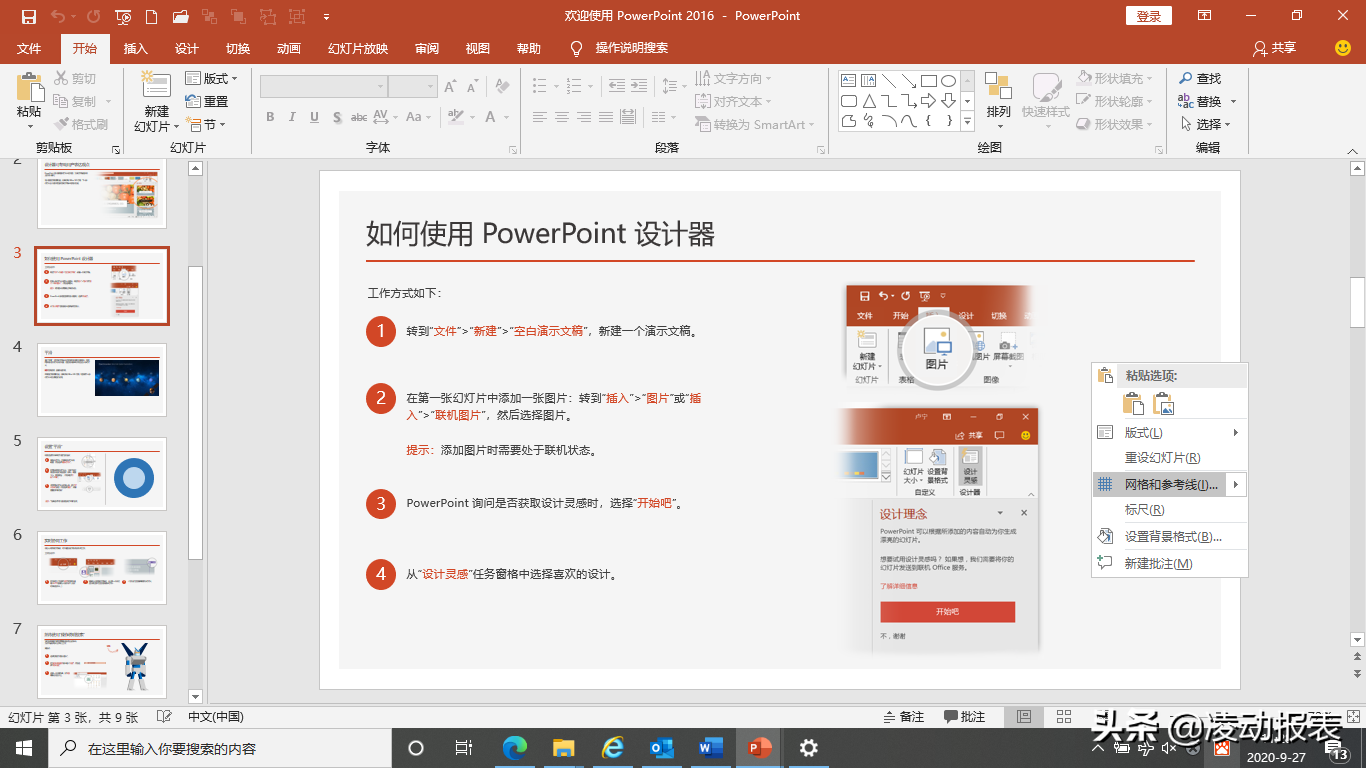Open the text highlight color dropdown
Viewport: 1366px width, 768px height.
point(471,117)
